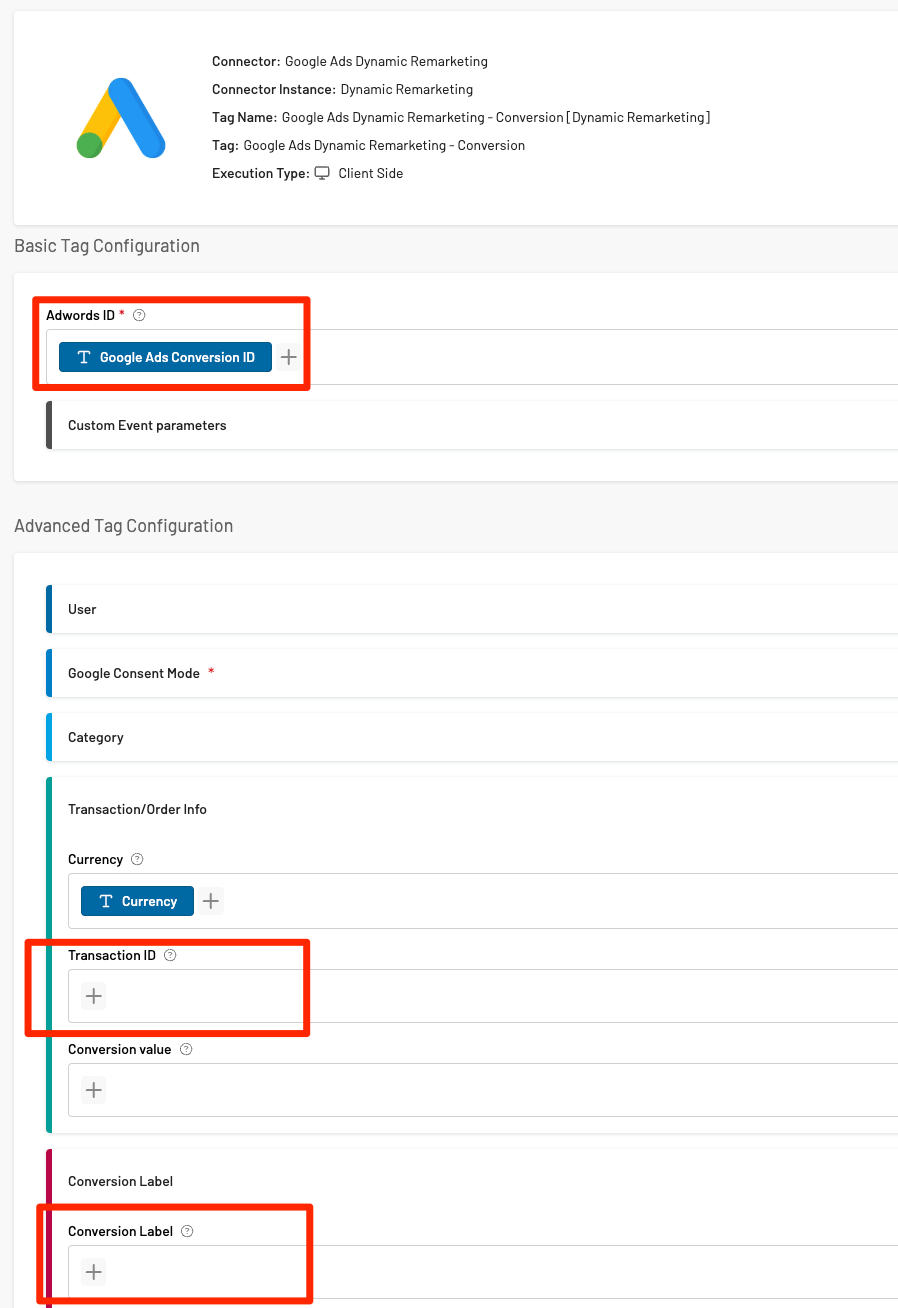Click the Google Ads logo image
This screenshot has width=898, height=1308.
pyautogui.click(x=121, y=118)
